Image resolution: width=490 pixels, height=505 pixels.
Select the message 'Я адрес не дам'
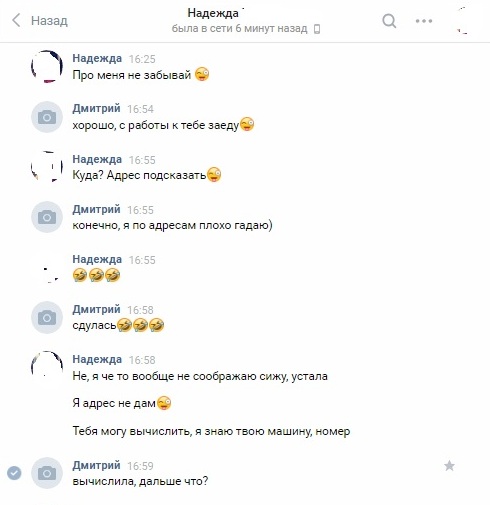tap(122, 403)
